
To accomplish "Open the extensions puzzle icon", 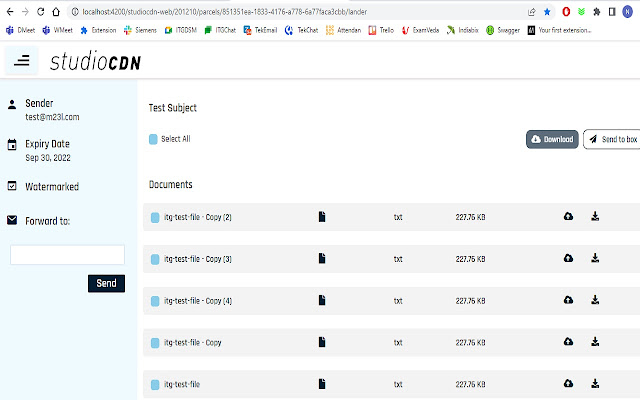I will point(597,12).
